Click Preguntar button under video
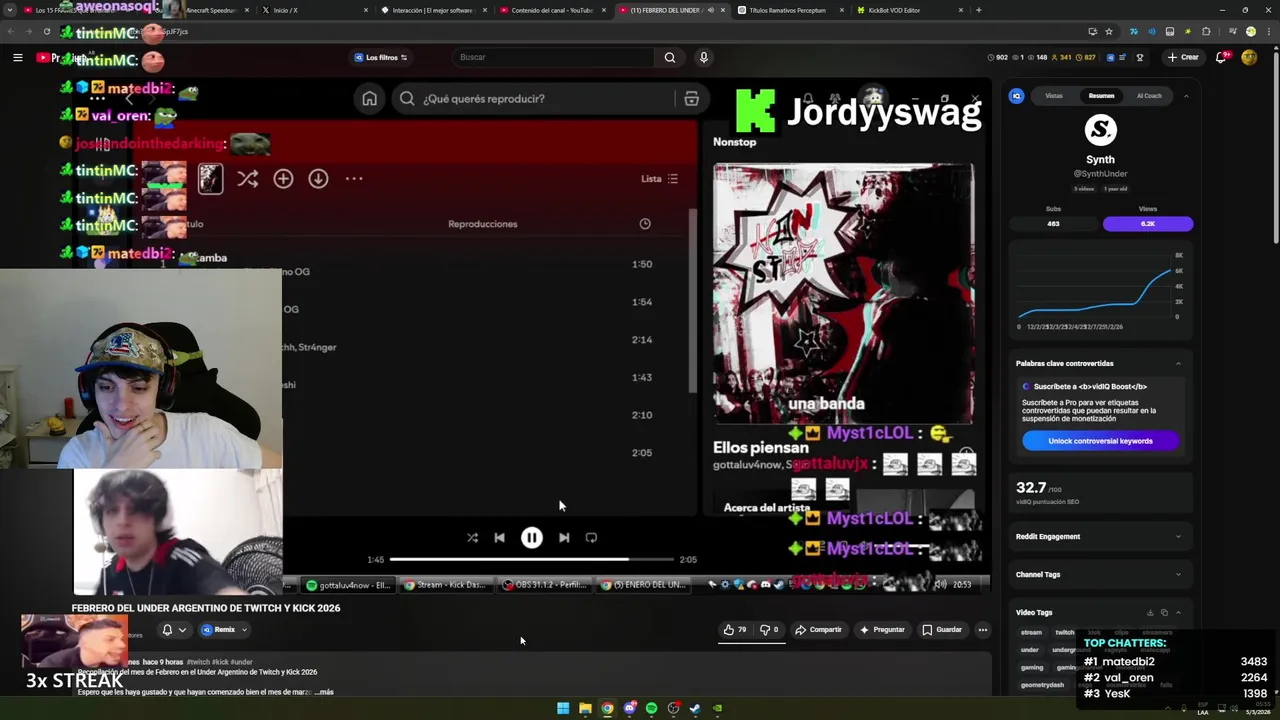The height and width of the screenshot is (720, 1280). (x=881, y=630)
